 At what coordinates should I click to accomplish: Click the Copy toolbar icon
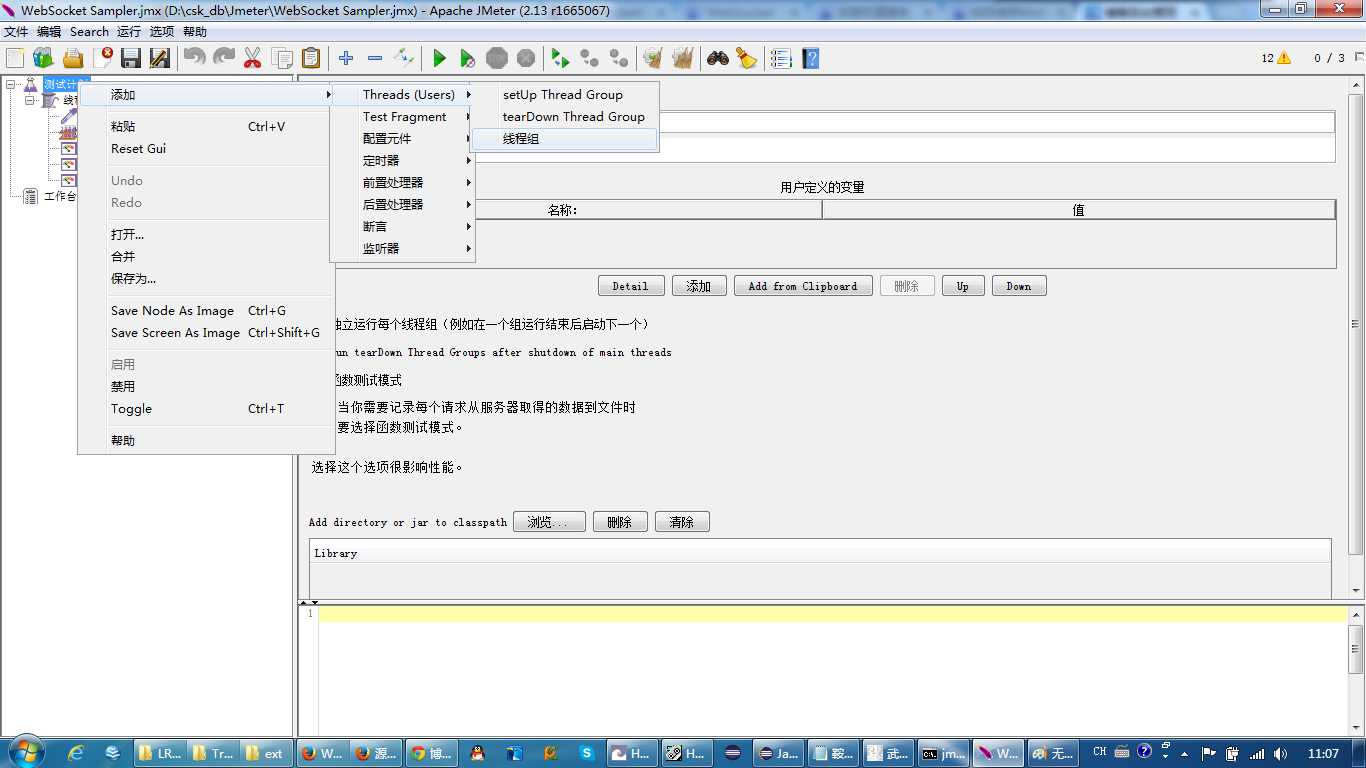coord(282,58)
